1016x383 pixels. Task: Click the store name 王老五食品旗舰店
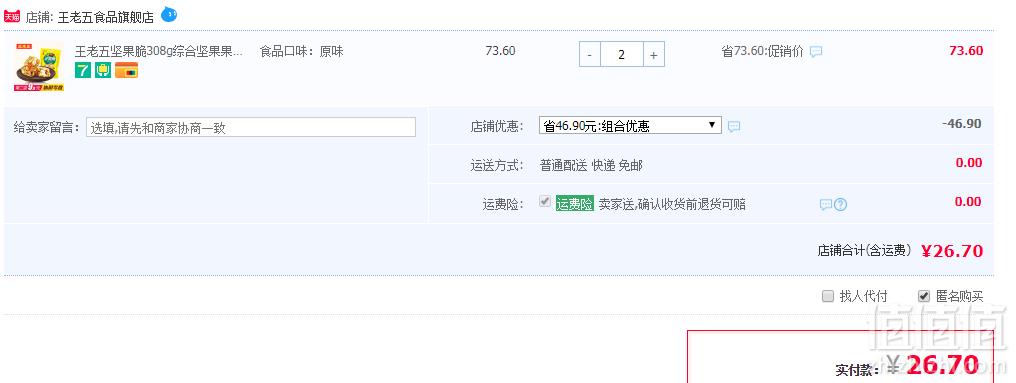[106, 17]
